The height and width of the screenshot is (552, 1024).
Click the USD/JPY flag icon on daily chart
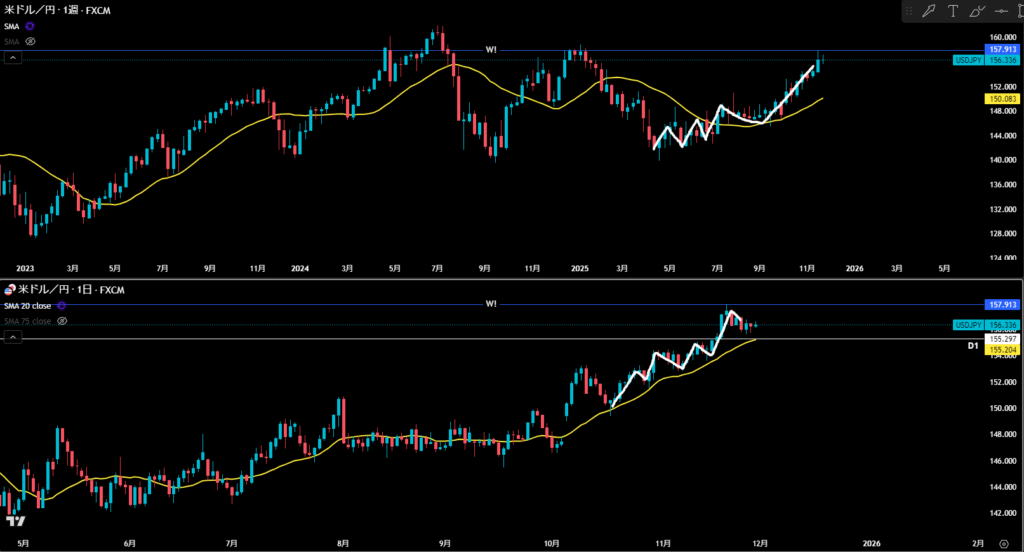tap(8, 289)
